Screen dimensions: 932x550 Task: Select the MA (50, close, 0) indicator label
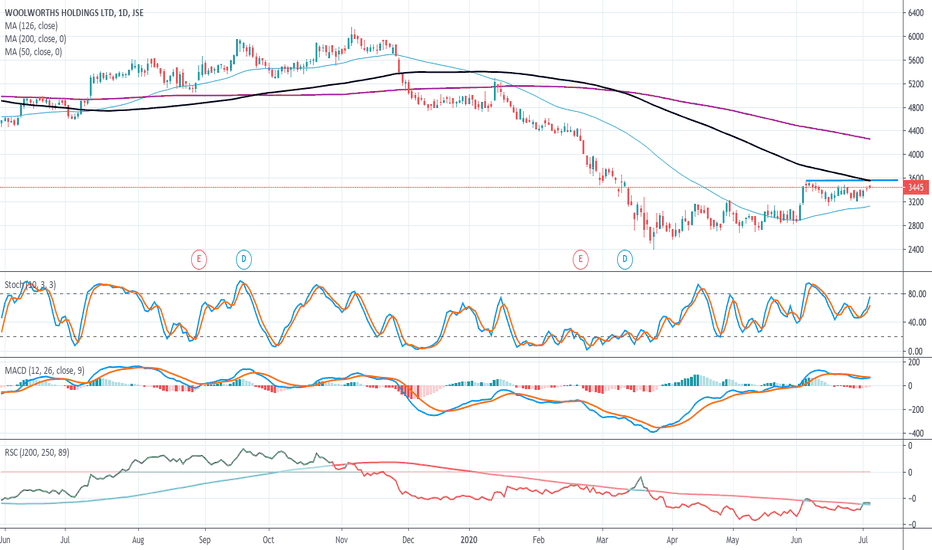click(33, 52)
